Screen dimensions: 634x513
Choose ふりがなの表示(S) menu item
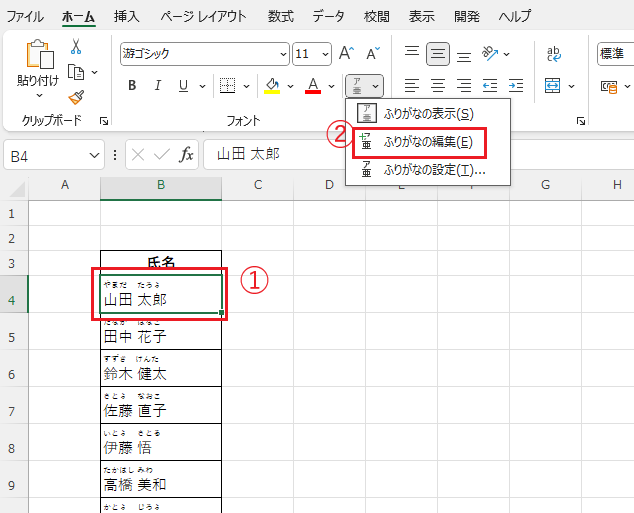428,114
